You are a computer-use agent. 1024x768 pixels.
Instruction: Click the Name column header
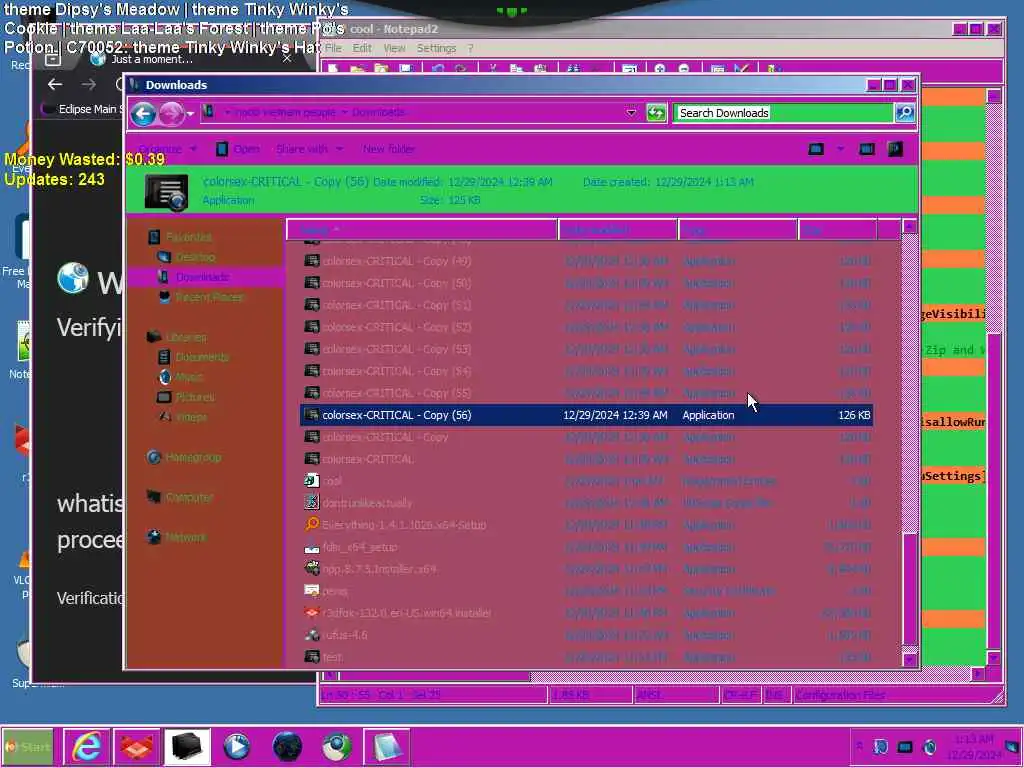[422, 230]
